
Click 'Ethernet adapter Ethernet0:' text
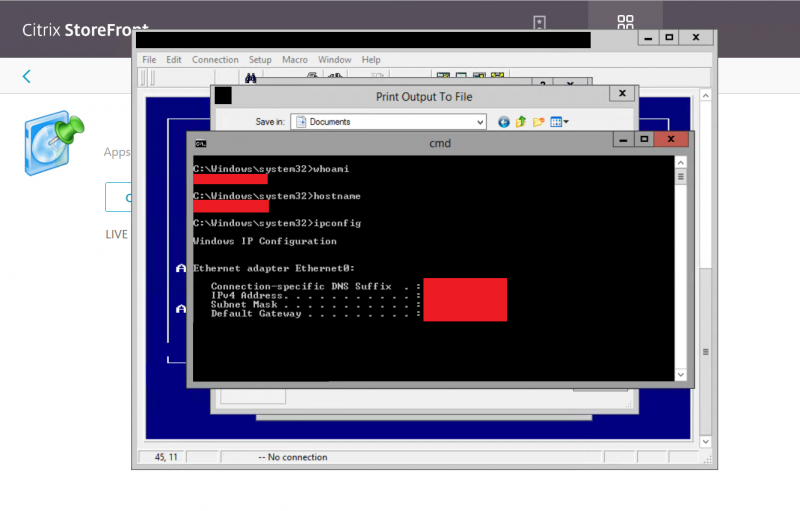pos(273,268)
